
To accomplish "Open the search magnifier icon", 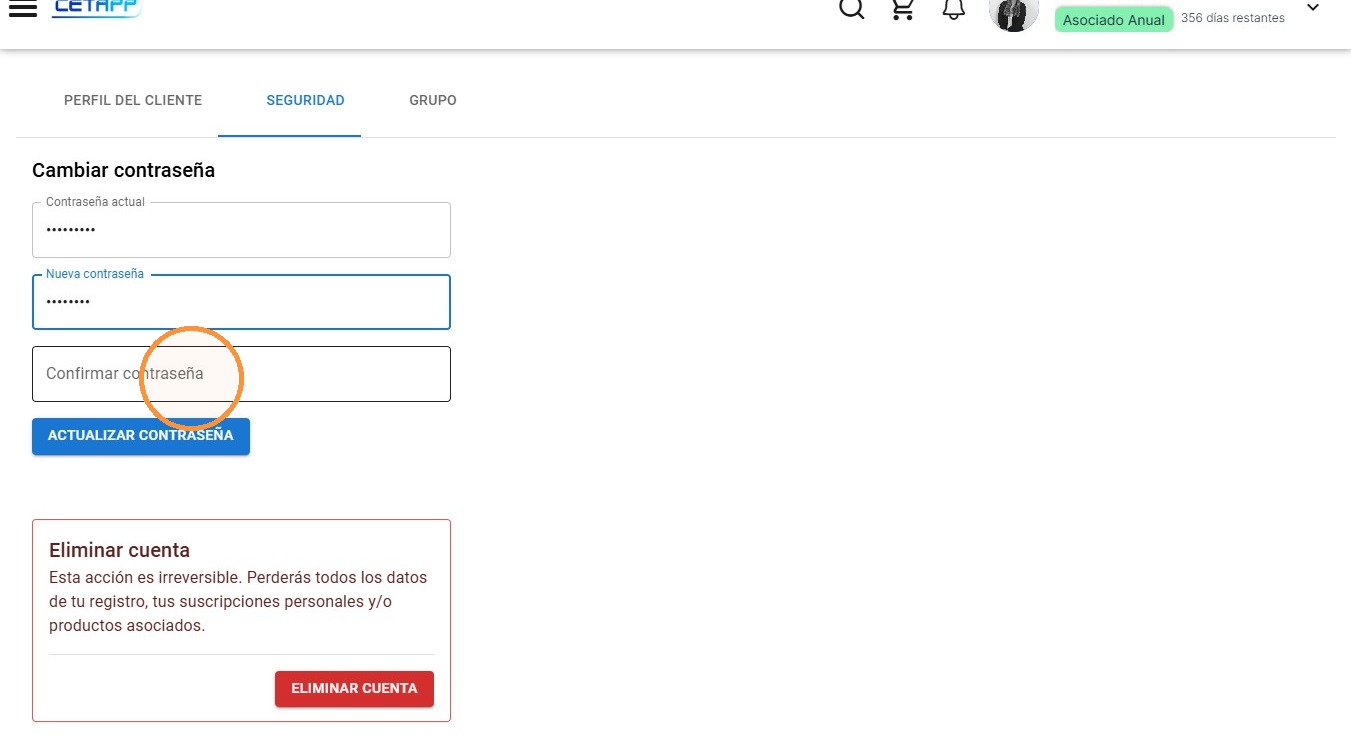I will (x=851, y=9).
